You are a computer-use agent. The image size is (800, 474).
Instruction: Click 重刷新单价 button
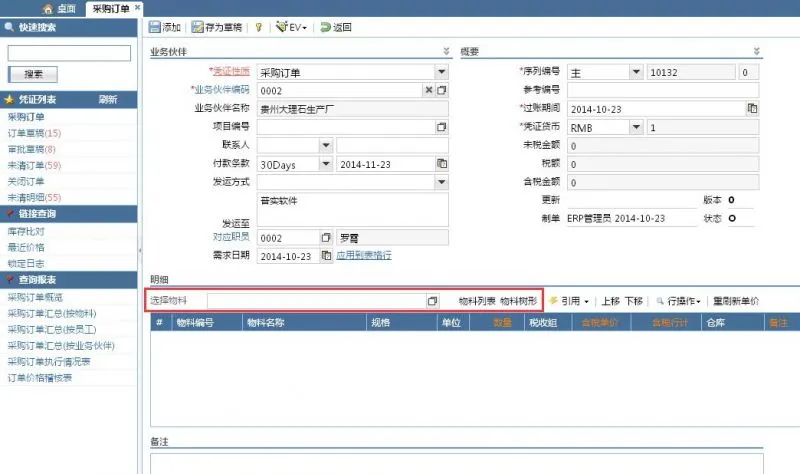[736, 301]
